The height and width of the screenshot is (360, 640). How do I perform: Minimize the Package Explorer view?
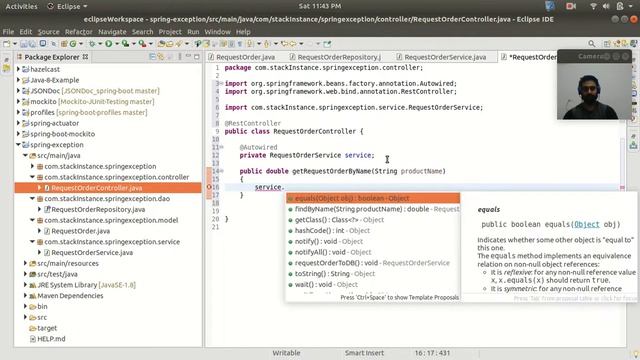tap(188, 56)
